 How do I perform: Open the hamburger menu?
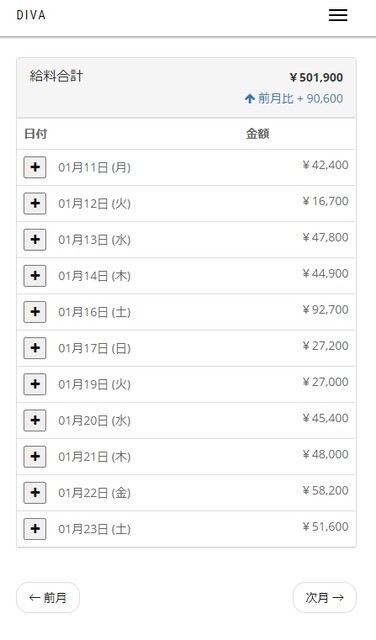(338, 15)
